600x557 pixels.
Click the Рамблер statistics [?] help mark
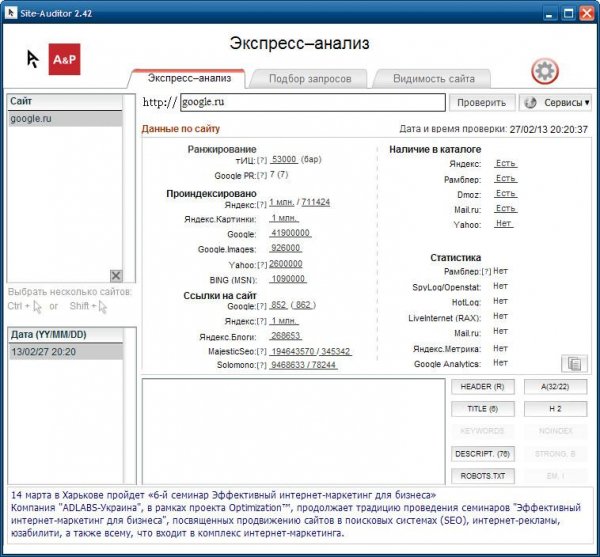coord(486,272)
